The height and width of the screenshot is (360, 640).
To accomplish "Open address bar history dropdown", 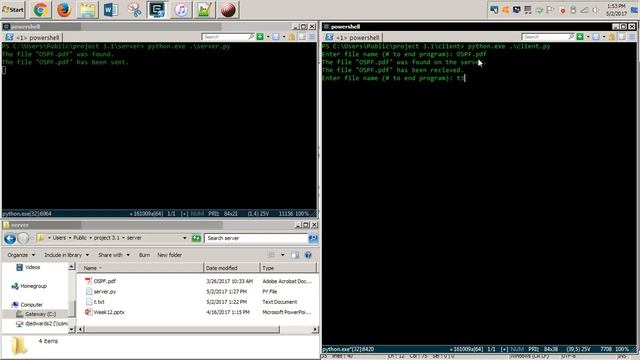I will [x=184, y=238].
